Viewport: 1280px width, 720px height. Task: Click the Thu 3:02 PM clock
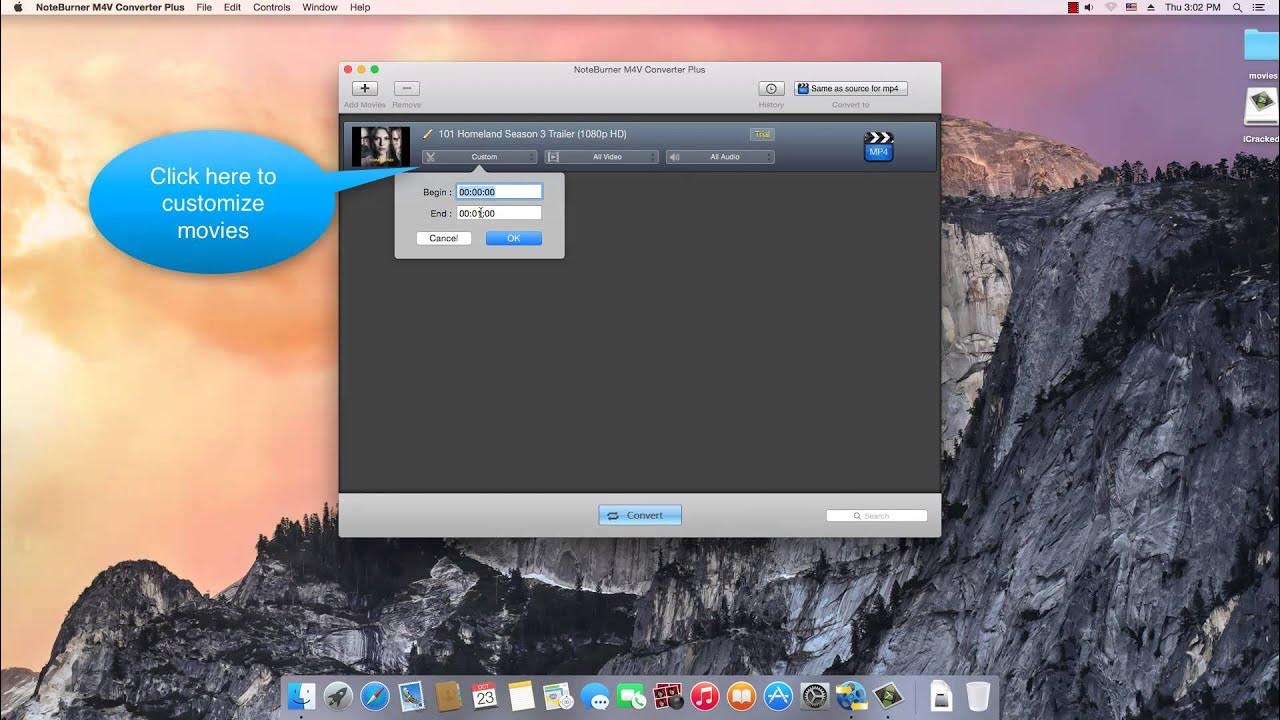point(1193,7)
